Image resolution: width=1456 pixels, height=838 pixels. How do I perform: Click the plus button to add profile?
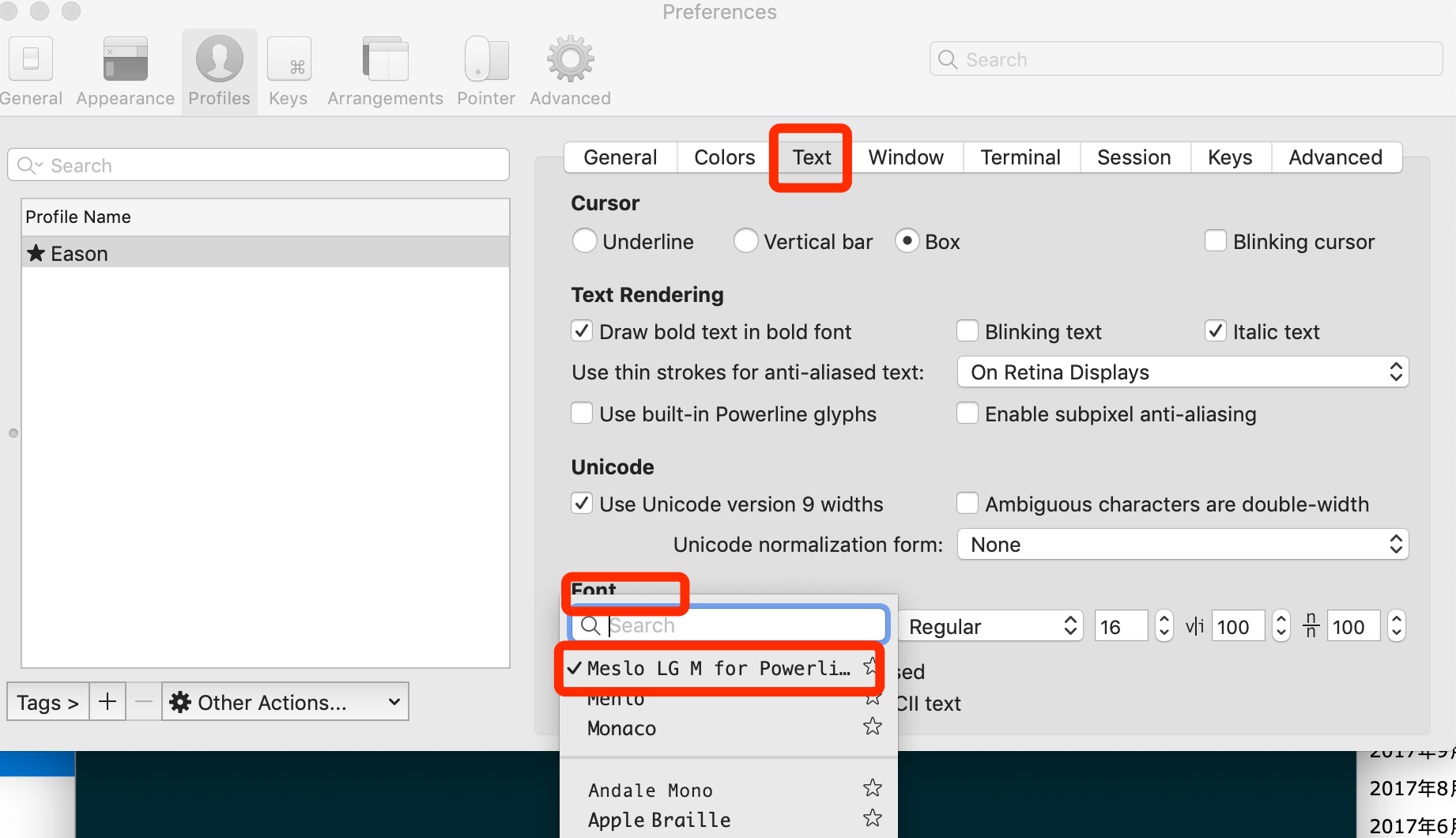click(108, 701)
